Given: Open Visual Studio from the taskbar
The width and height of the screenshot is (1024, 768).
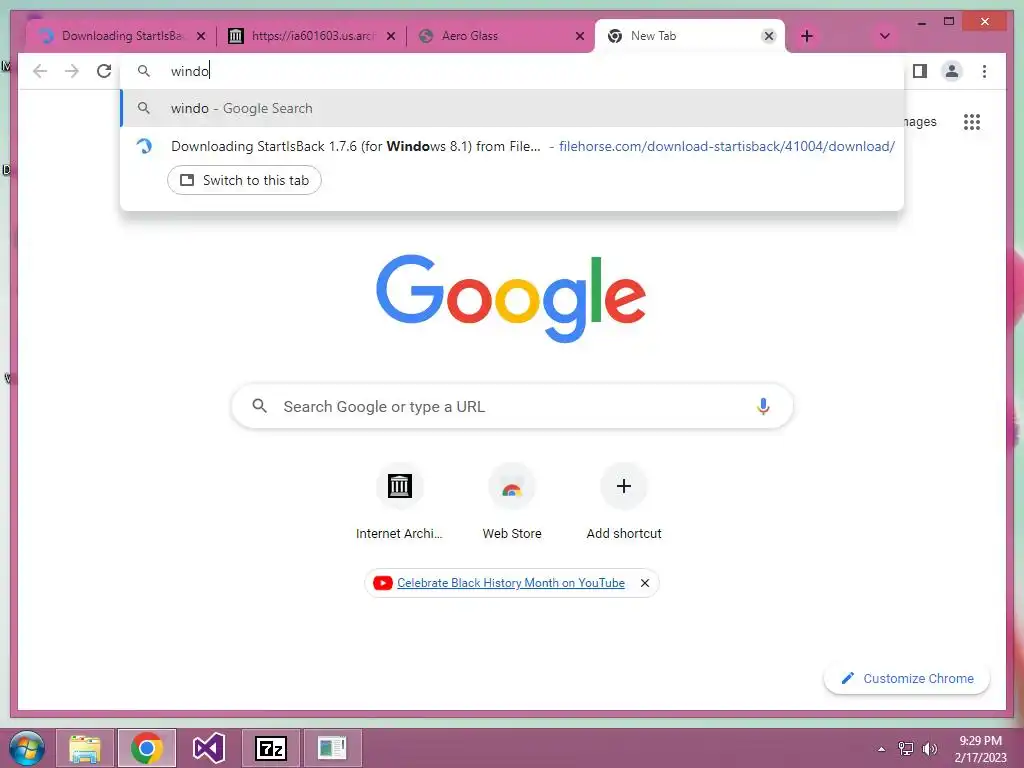Looking at the screenshot, I should tap(209, 748).
